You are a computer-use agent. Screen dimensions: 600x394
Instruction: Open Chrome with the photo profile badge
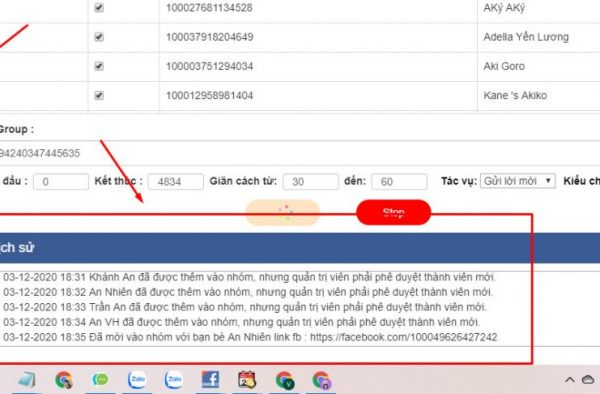click(x=64, y=380)
